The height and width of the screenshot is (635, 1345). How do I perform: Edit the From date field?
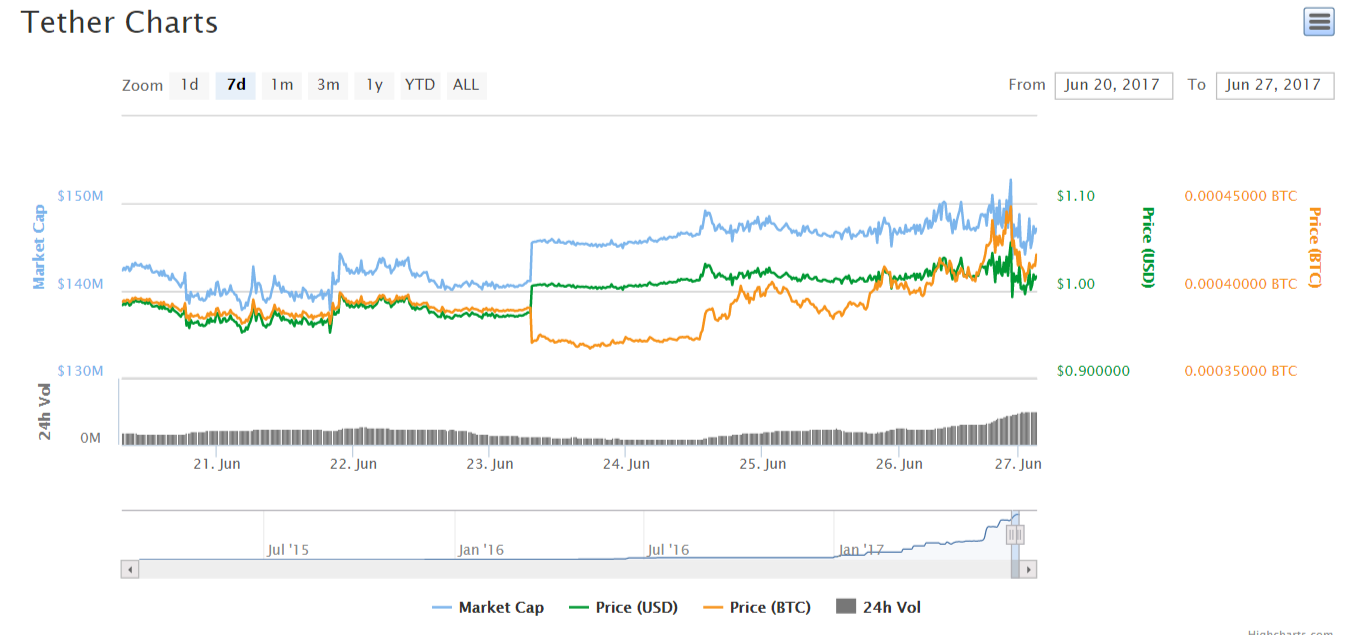pos(1112,85)
